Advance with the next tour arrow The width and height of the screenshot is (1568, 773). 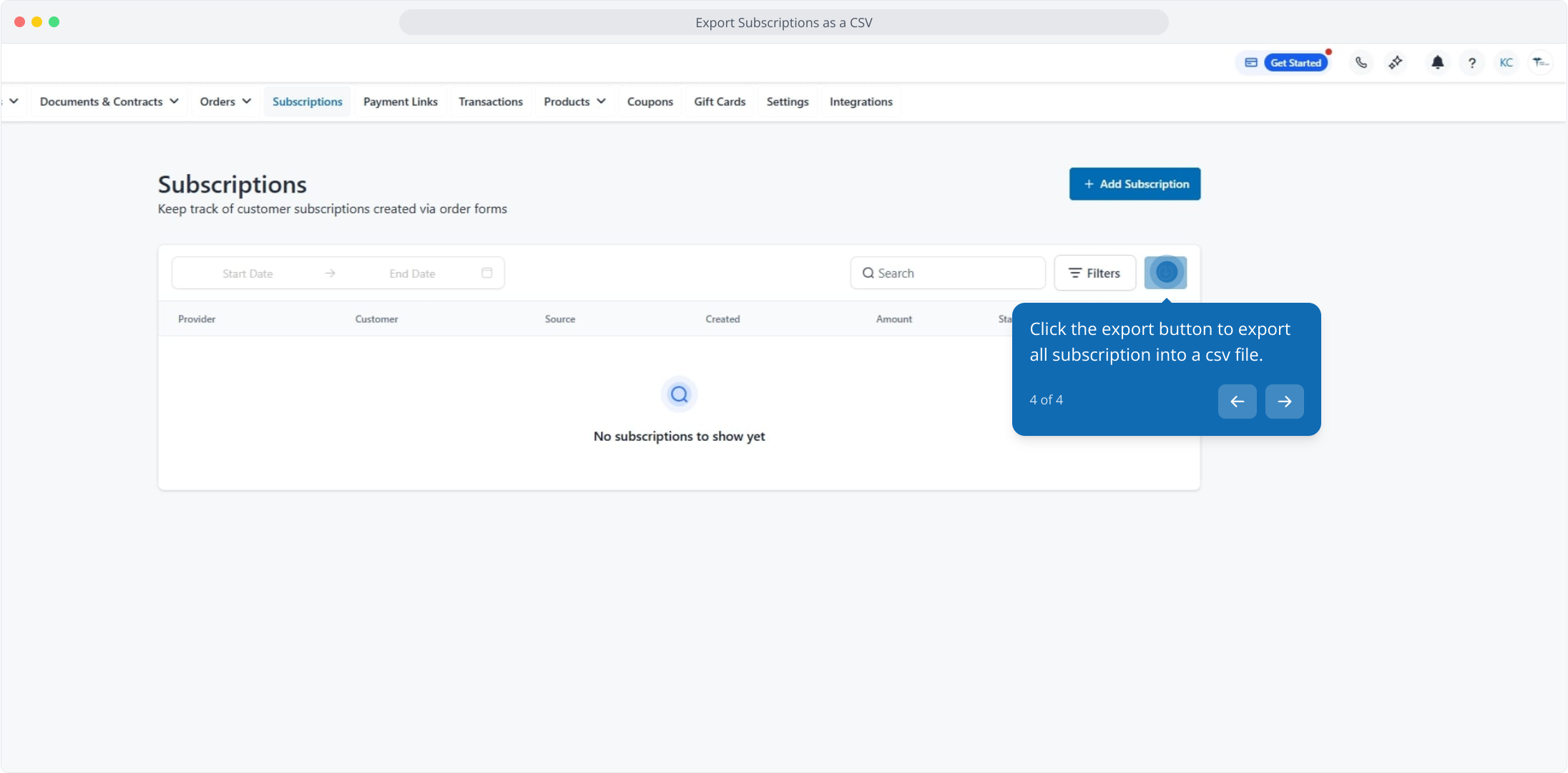pyautogui.click(x=1284, y=401)
